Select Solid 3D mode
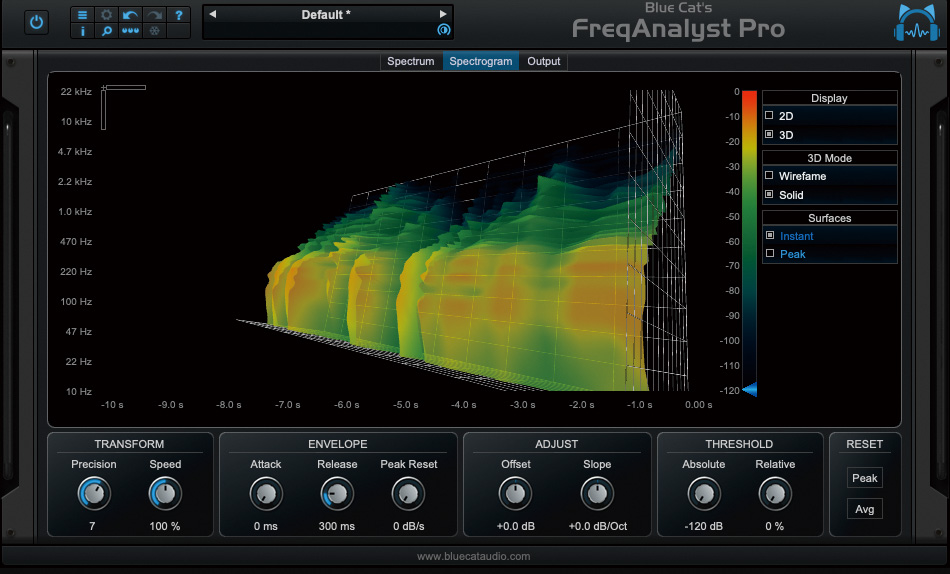The image size is (950, 574). click(x=769, y=194)
